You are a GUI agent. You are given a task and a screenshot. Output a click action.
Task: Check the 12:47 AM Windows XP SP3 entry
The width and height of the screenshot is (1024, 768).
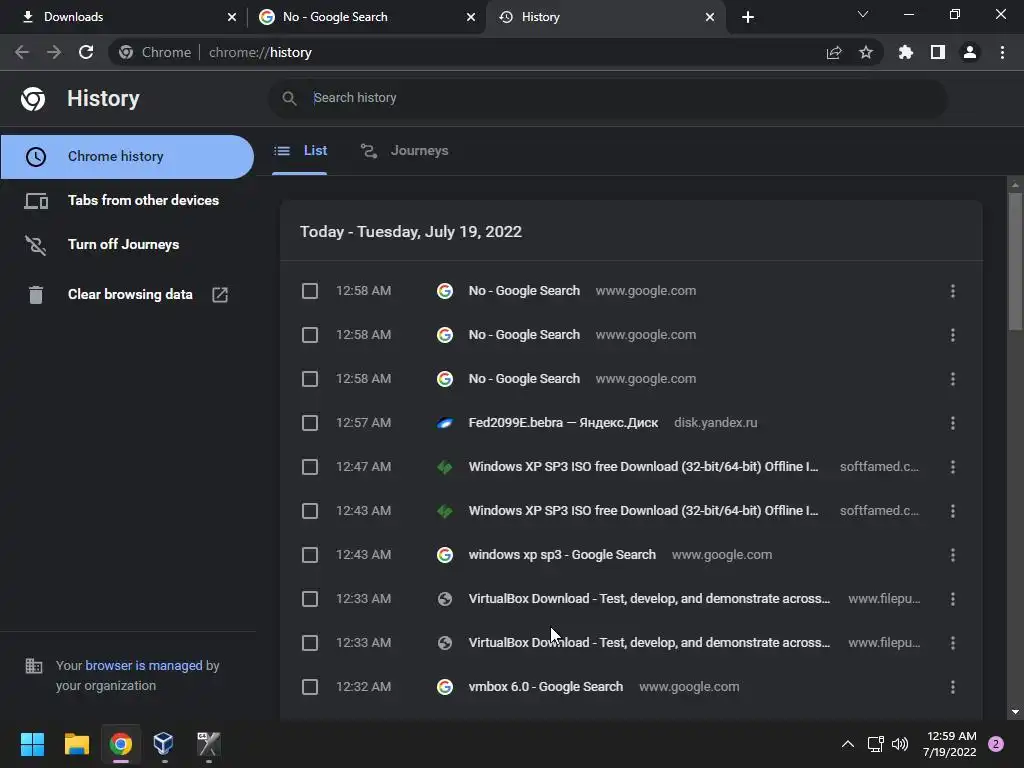[x=310, y=467]
